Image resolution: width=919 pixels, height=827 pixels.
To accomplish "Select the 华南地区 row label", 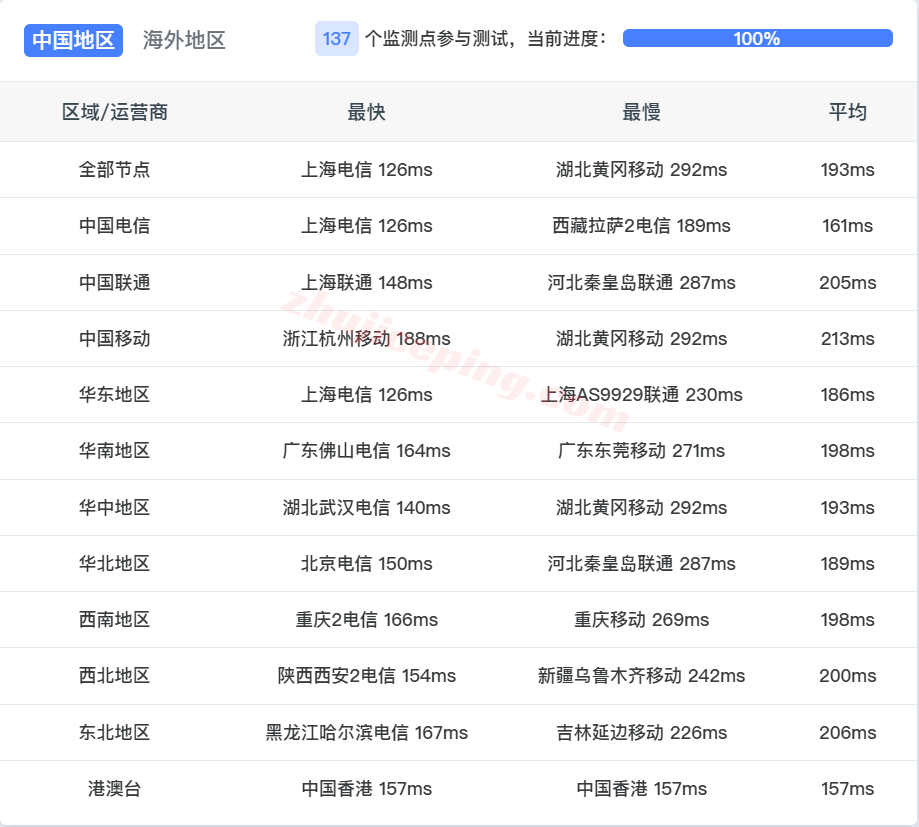I will coord(114,451).
